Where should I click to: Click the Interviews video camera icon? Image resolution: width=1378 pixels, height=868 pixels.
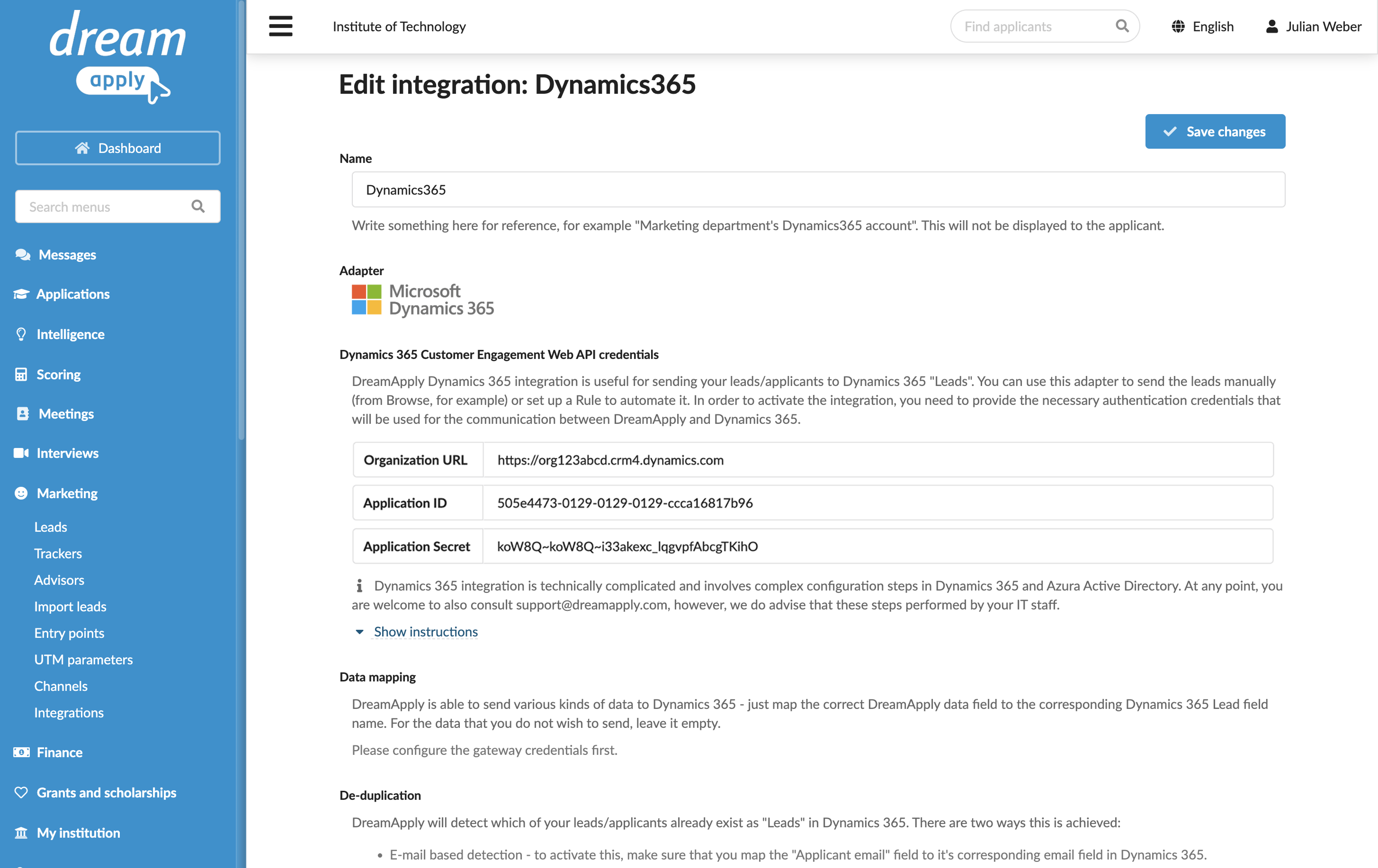(21, 453)
